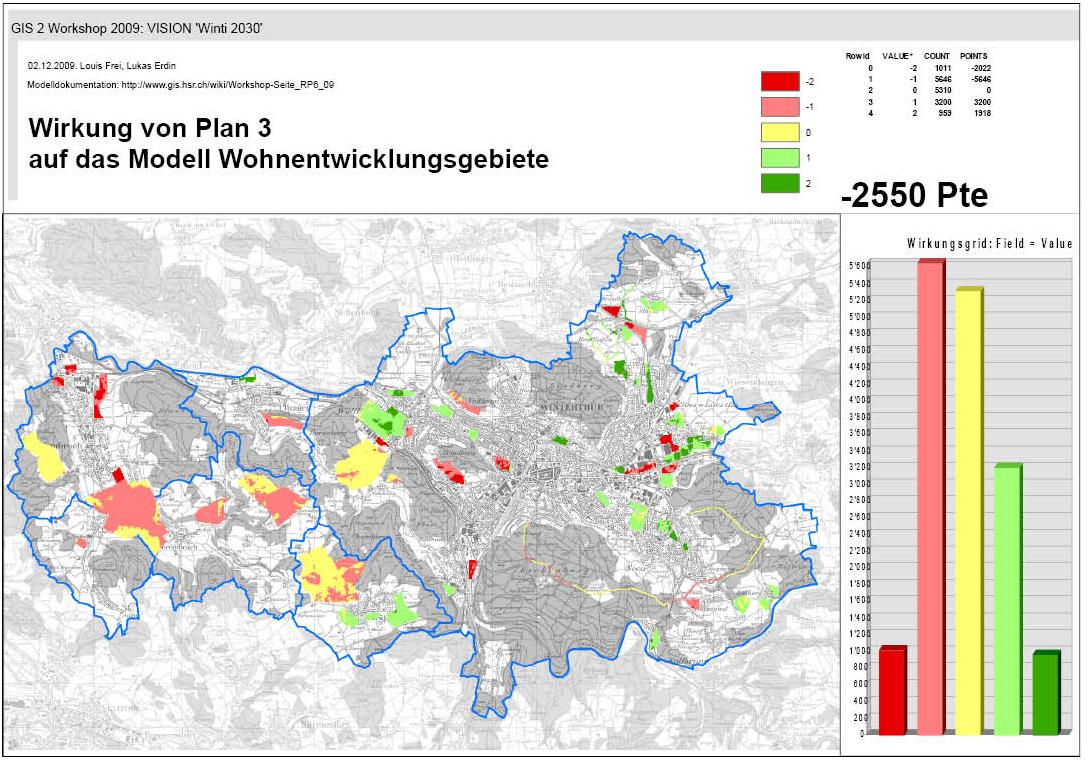Click the 'Wirkungsgrid: Field = Value' chart title
Image resolution: width=1090 pixels, height=767 pixels.
click(x=989, y=244)
